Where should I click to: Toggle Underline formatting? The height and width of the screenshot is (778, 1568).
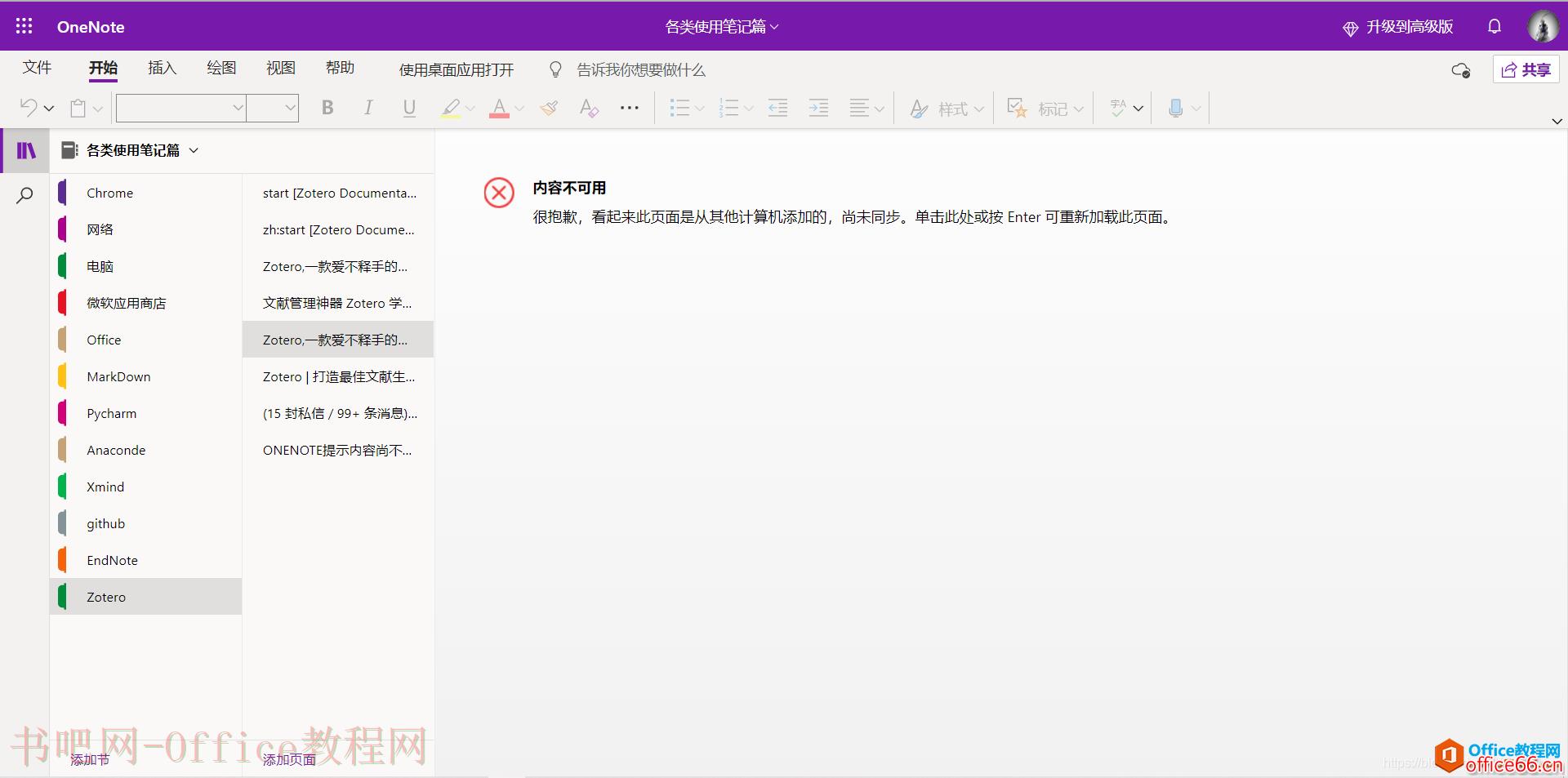tap(409, 108)
